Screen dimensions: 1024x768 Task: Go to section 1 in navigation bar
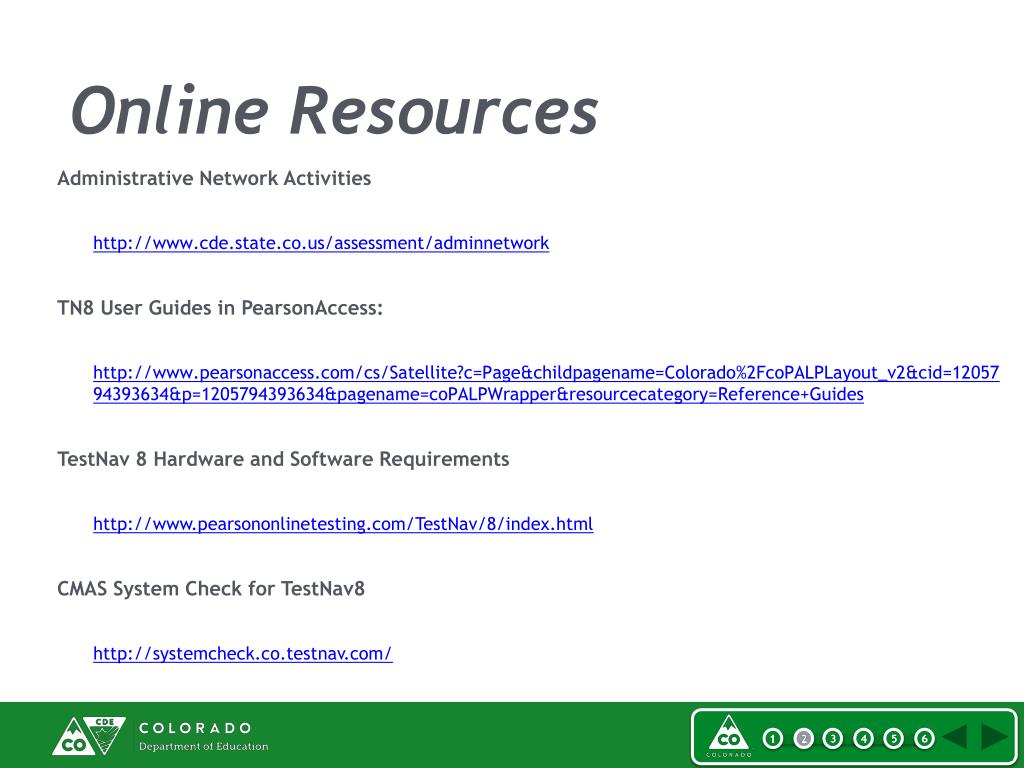coord(773,739)
